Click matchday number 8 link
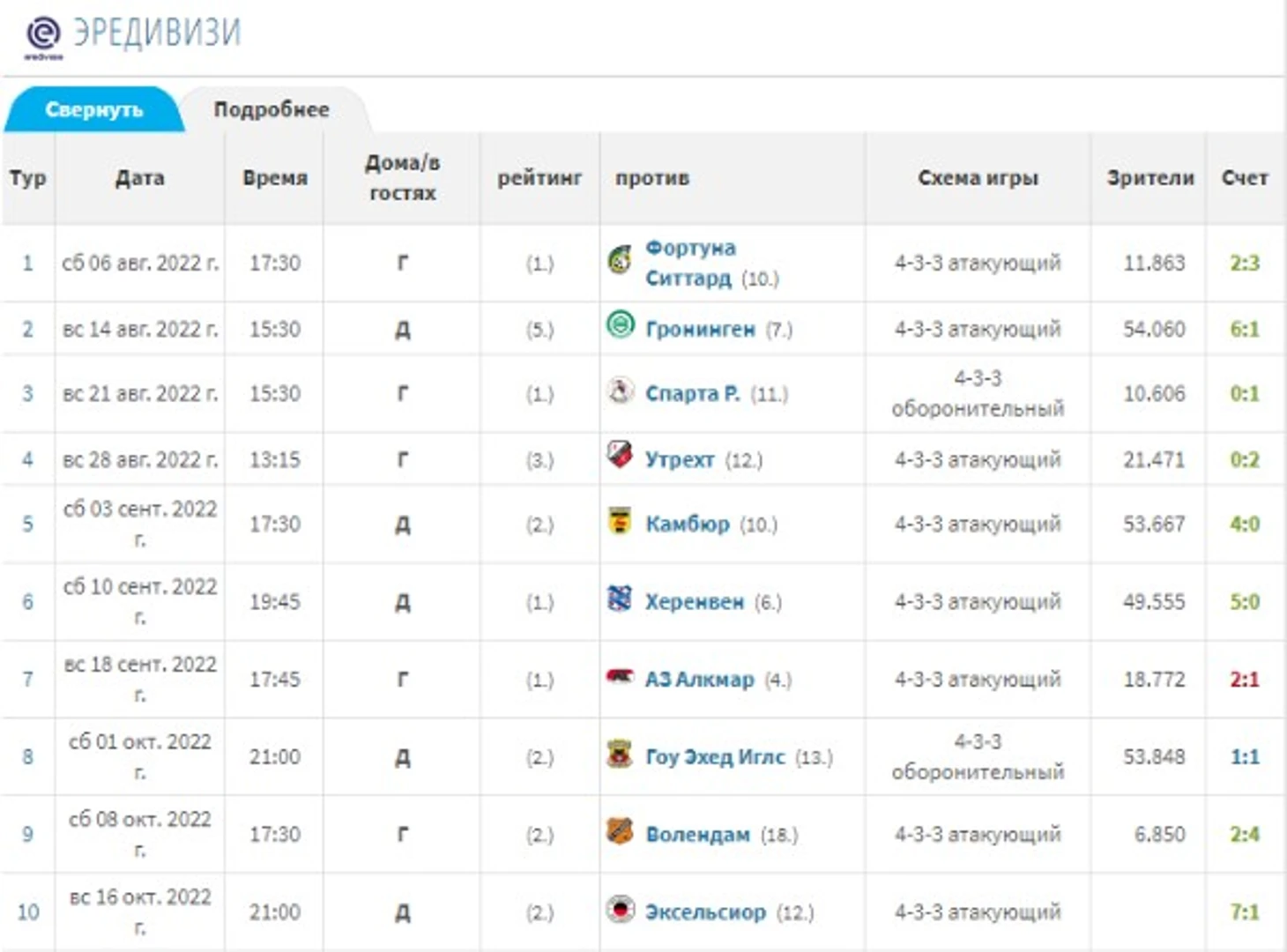This screenshot has width=1287, height=952. click(x=27, y=756)
